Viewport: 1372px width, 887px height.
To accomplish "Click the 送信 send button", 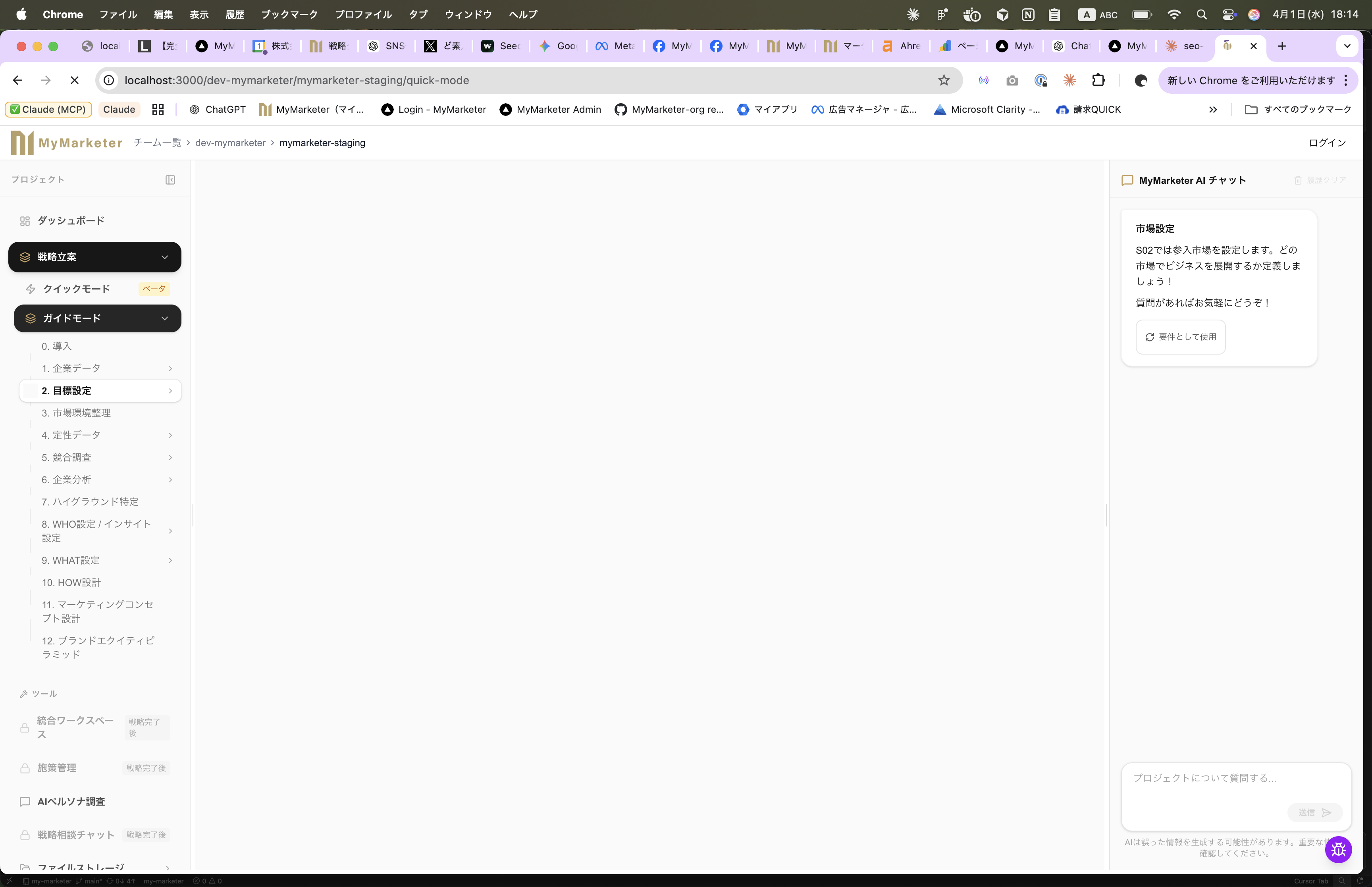I will tap(1314, 812).
